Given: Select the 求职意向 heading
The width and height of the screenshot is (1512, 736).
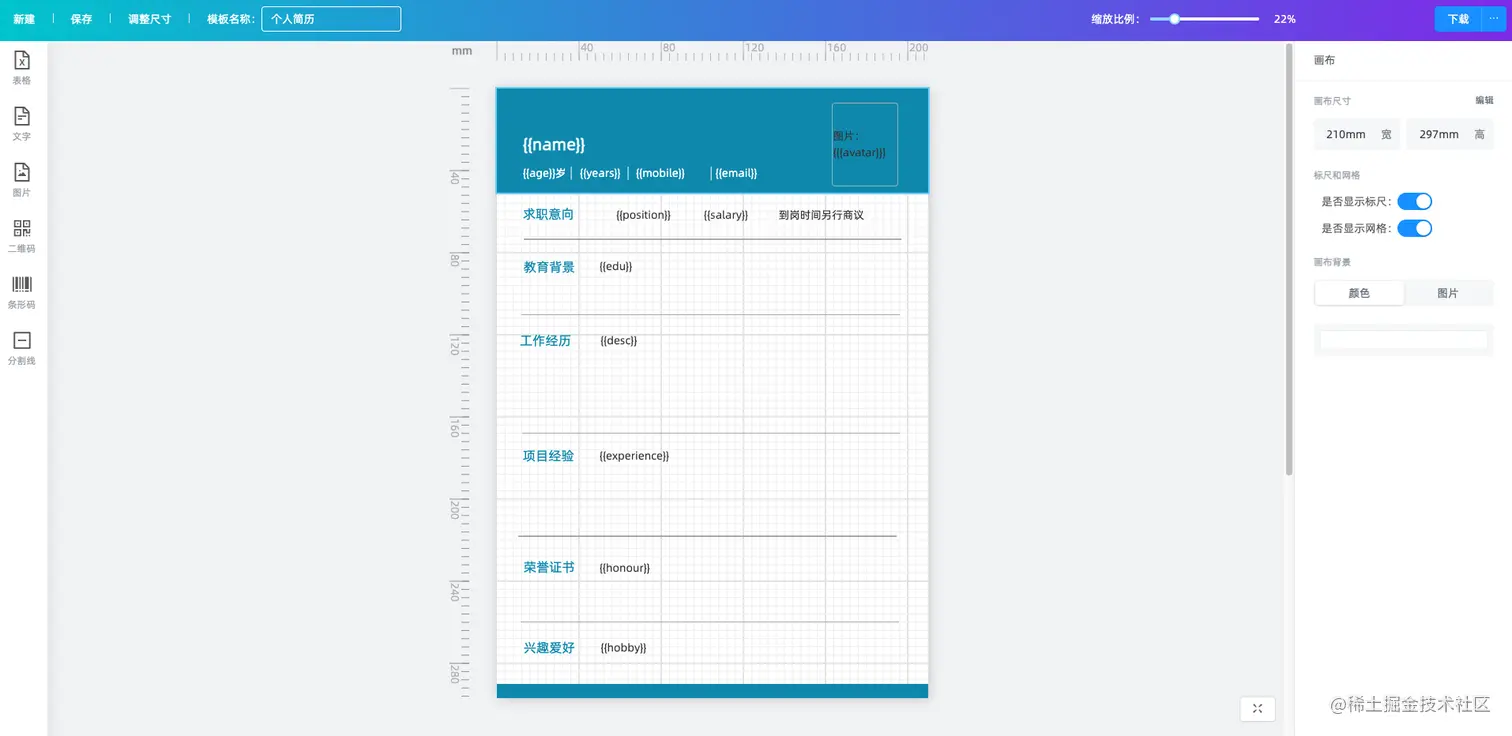Looking at the screenshot, I should pyautogui.click(x=548, y=214).
